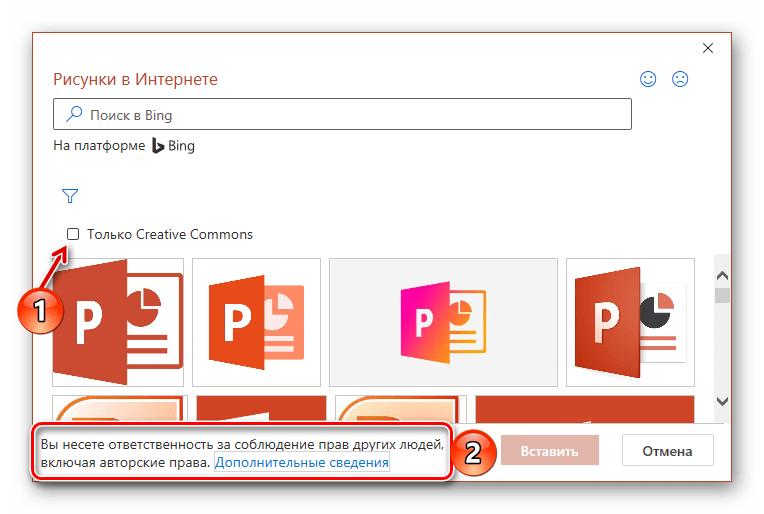Select the flat orange PowerPoint logo thumbnail
This screenshot has width=764, height=514.
pos(256,322)
